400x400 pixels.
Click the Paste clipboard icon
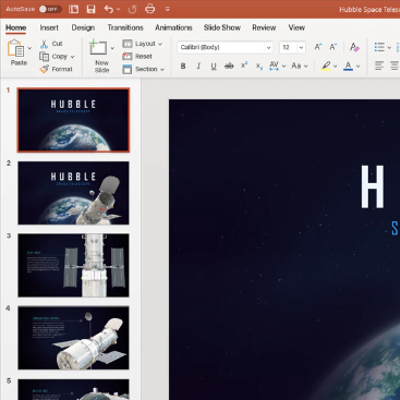tap(16, 48)
